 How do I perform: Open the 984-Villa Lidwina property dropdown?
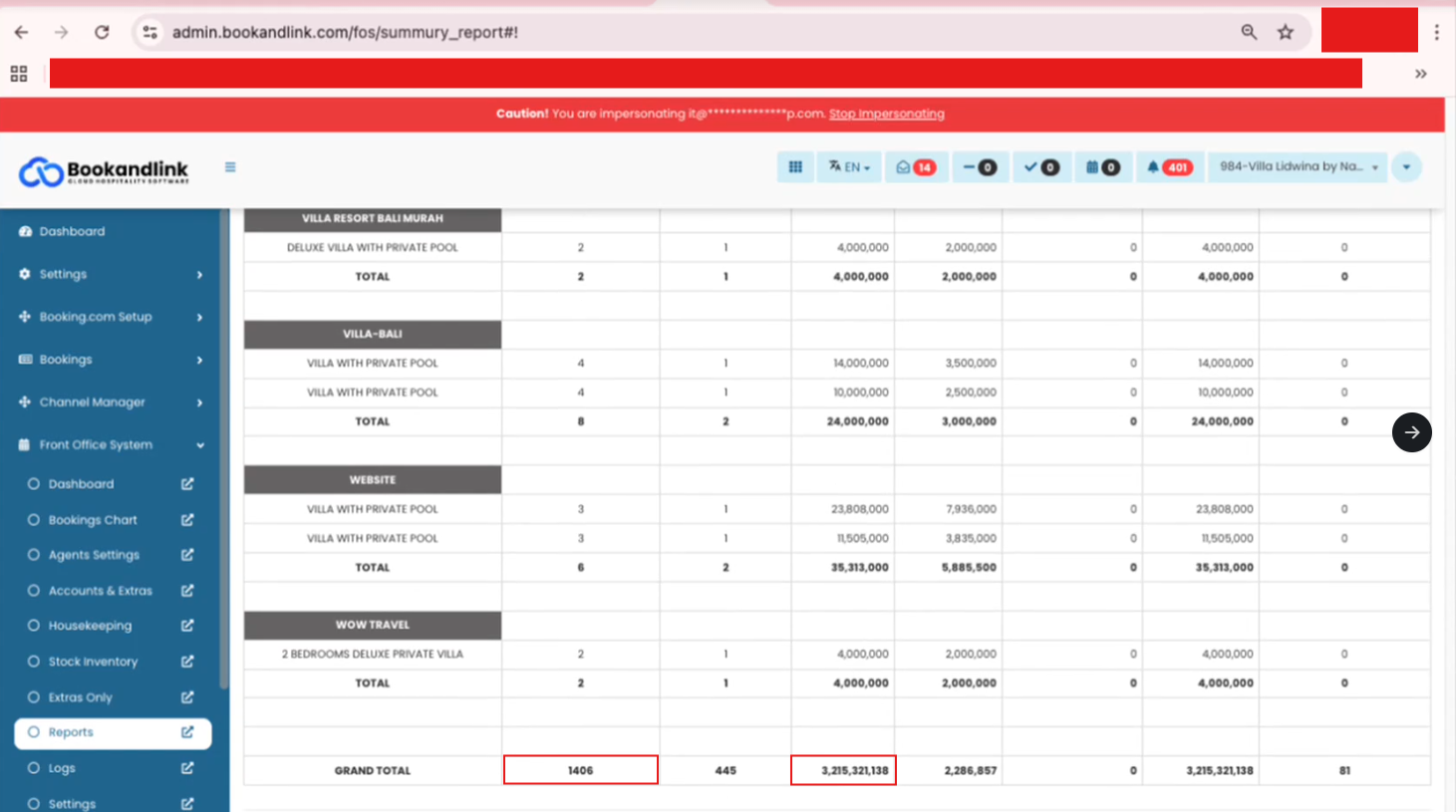[x=1297, y=167]
